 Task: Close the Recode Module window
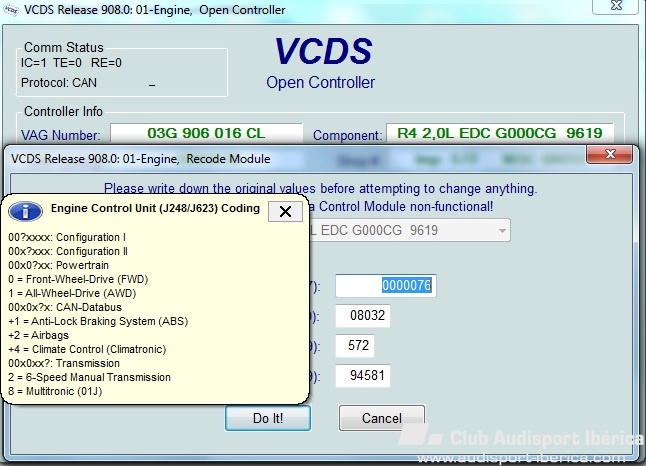[609, 155]
